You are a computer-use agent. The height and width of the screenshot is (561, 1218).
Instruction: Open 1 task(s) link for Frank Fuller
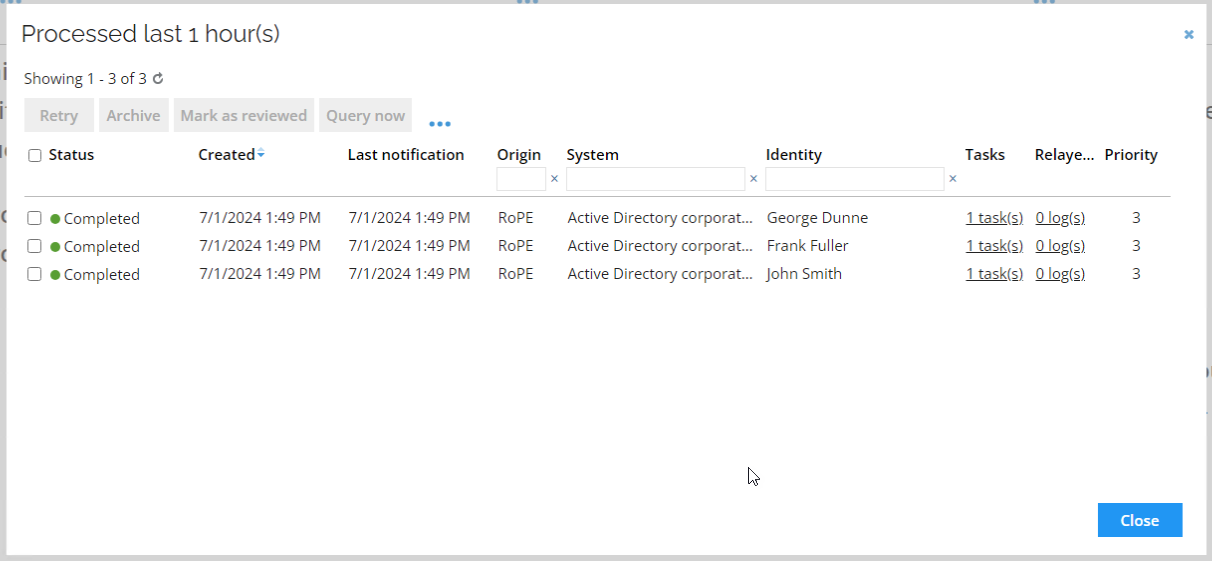coord(994,246)
